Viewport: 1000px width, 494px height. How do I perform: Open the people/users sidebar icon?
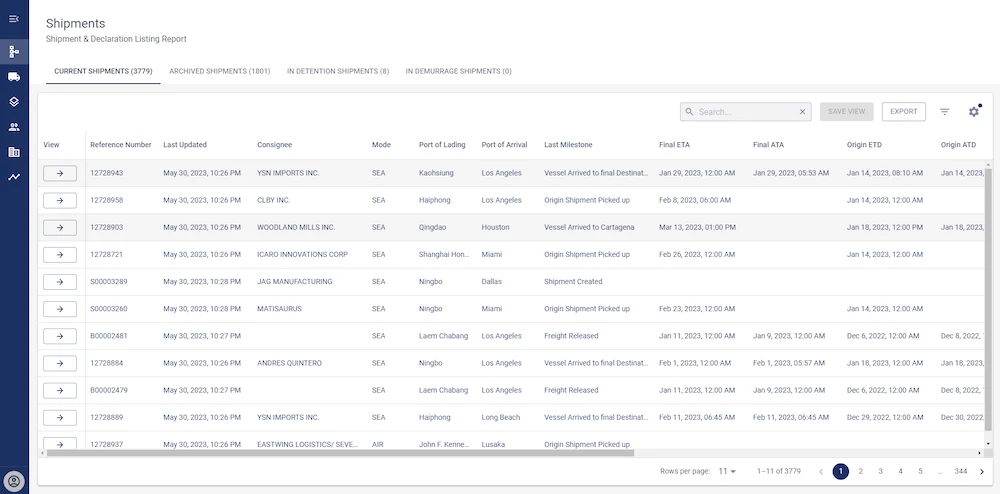pyautogui.click(x=14, y=127)
